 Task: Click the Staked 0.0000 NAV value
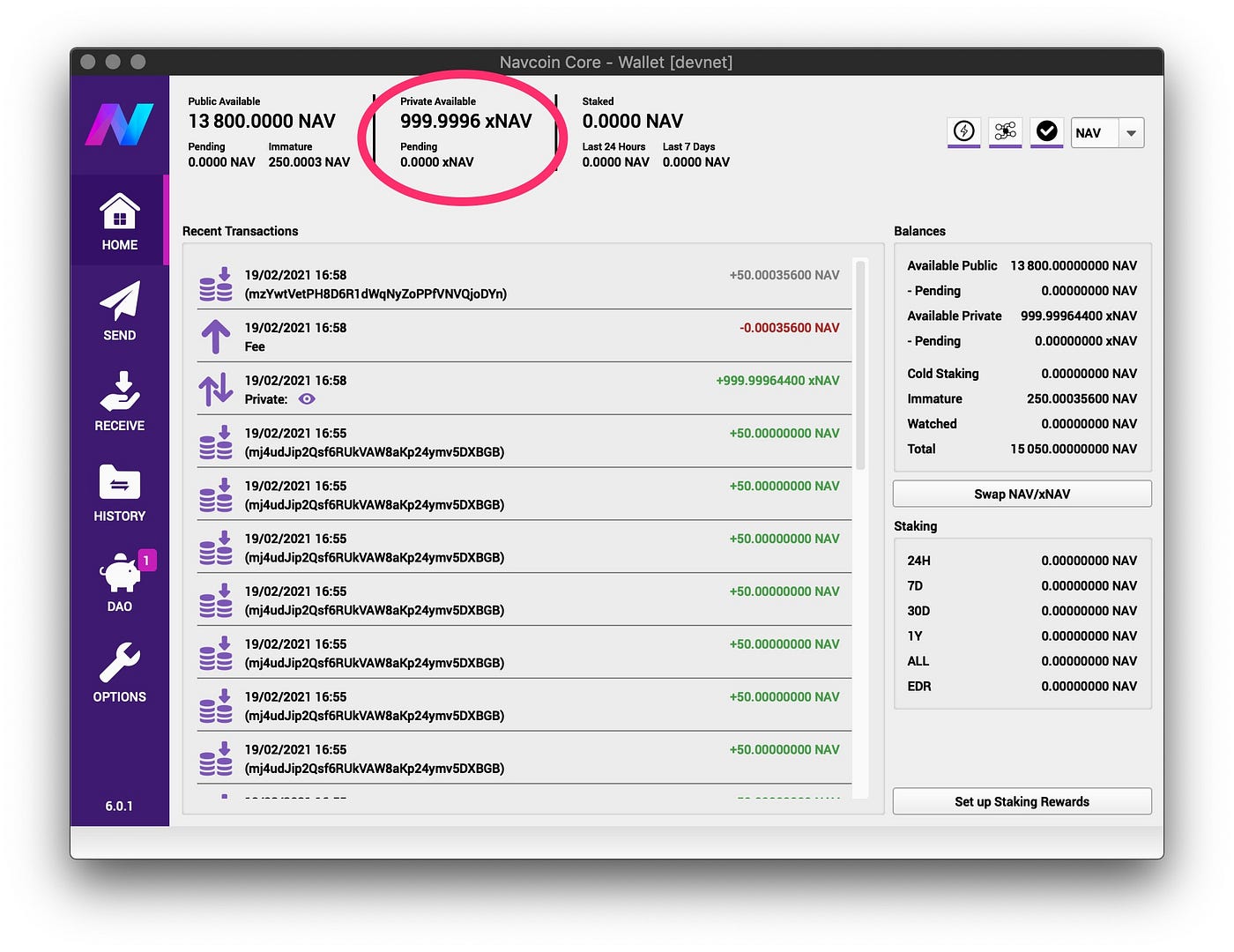[x=633, y=122]
